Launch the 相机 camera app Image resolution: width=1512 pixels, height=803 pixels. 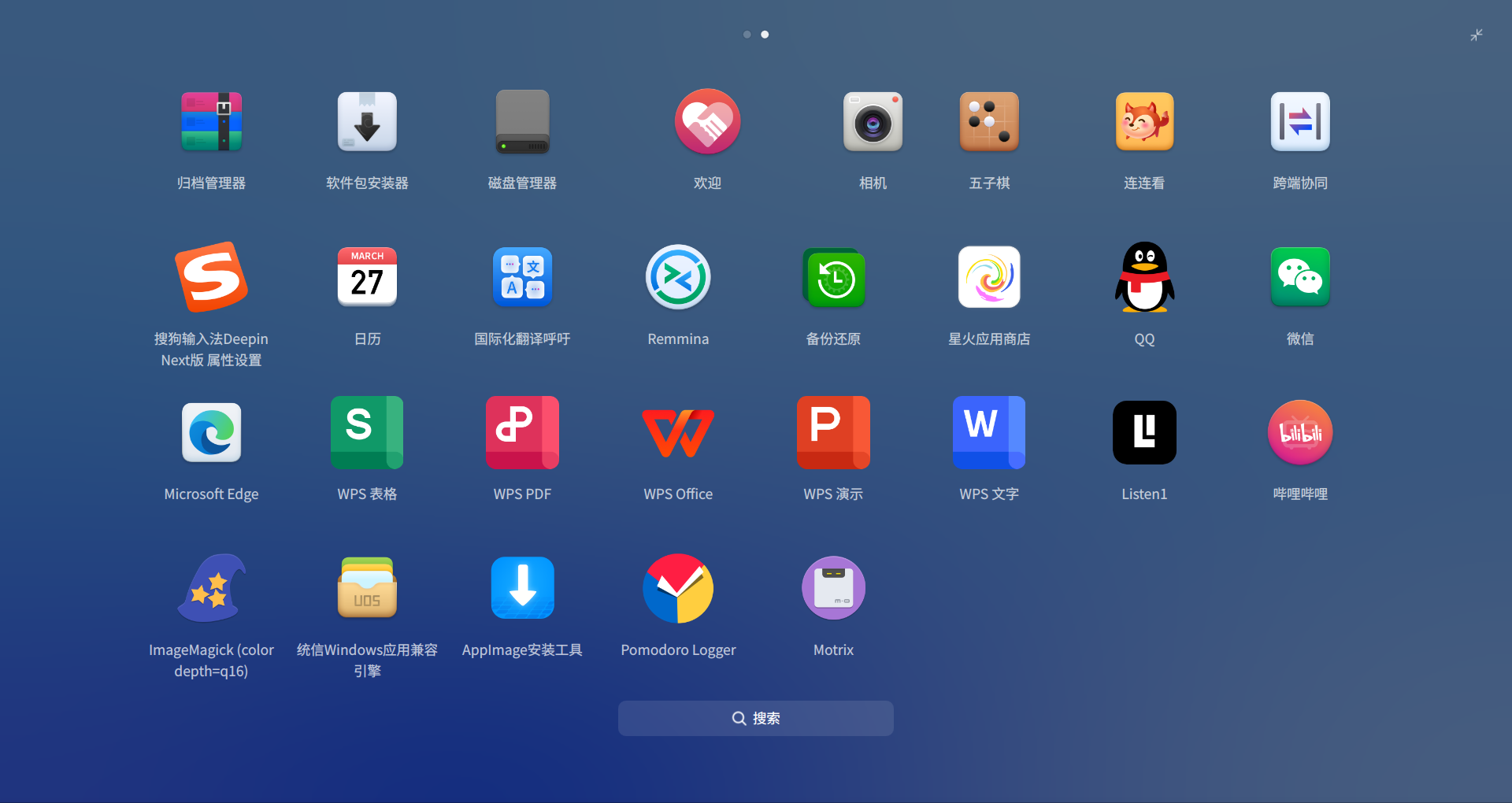[x=873, y=121]
